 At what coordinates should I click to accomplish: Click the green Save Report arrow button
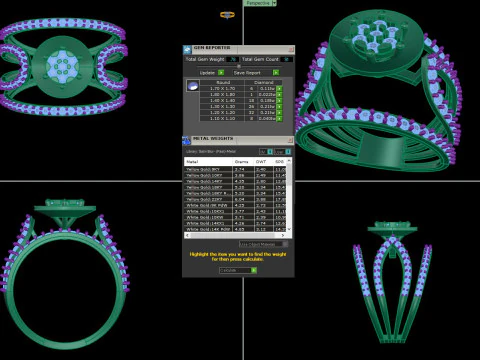[x=276, y=72]
